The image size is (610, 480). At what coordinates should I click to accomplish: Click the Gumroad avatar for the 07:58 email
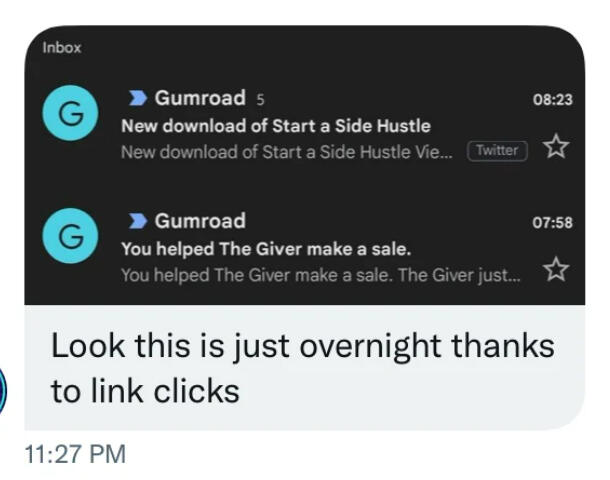coord(70,236)
